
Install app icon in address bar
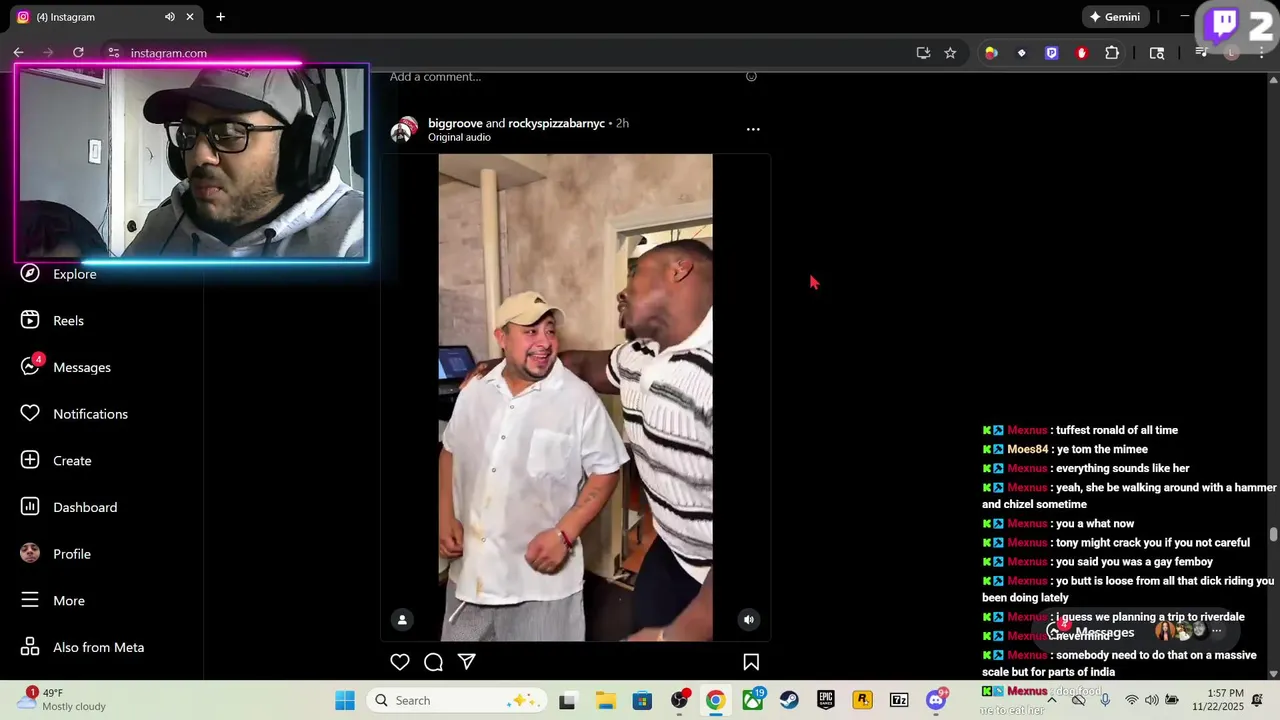click(923, 53)
